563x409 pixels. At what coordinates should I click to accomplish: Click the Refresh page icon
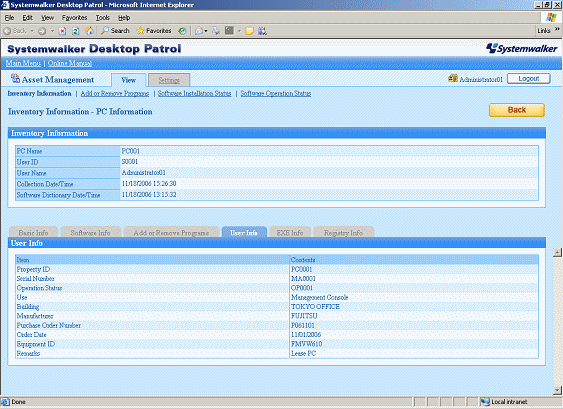click(76, 31)
